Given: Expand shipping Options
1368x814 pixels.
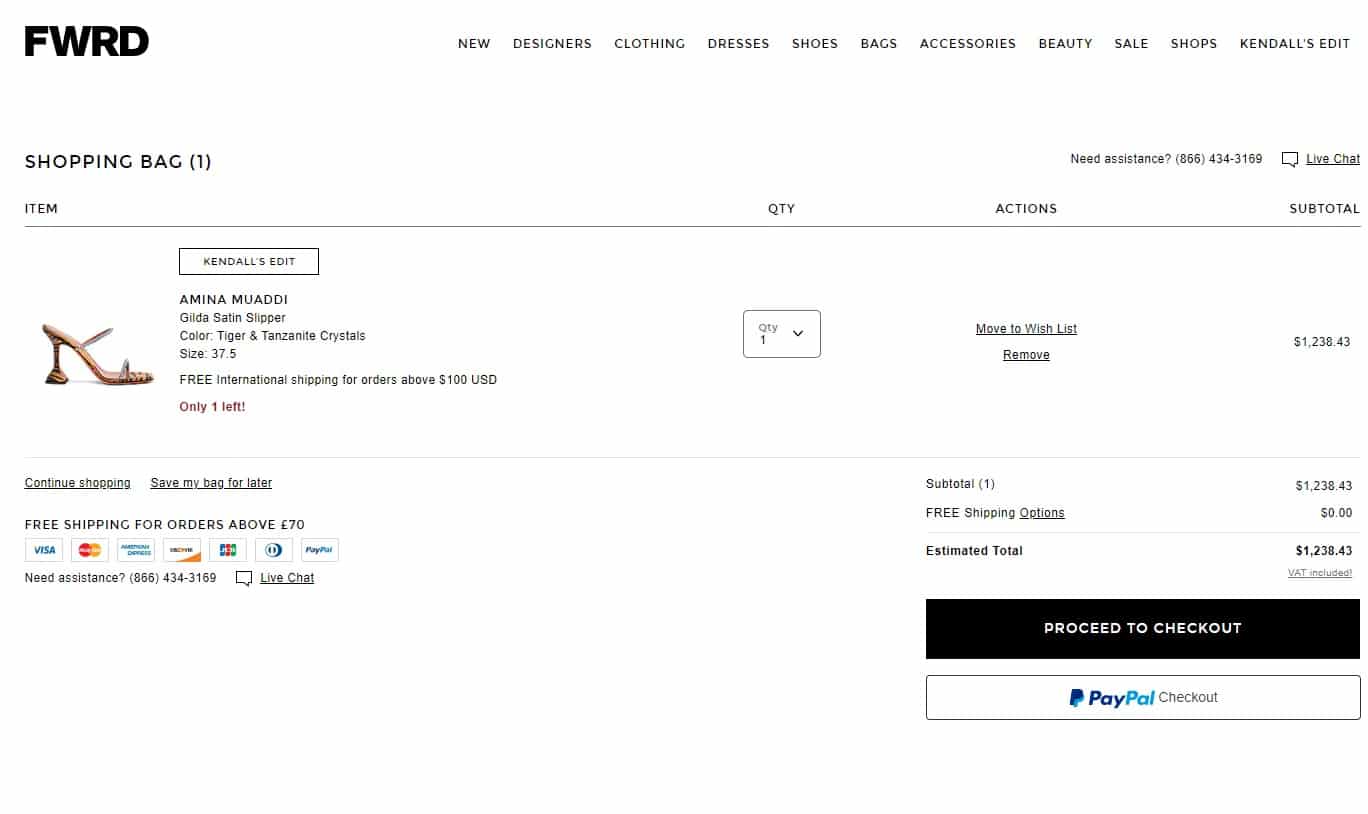Looking at the screenshot, I should 1042,512.
